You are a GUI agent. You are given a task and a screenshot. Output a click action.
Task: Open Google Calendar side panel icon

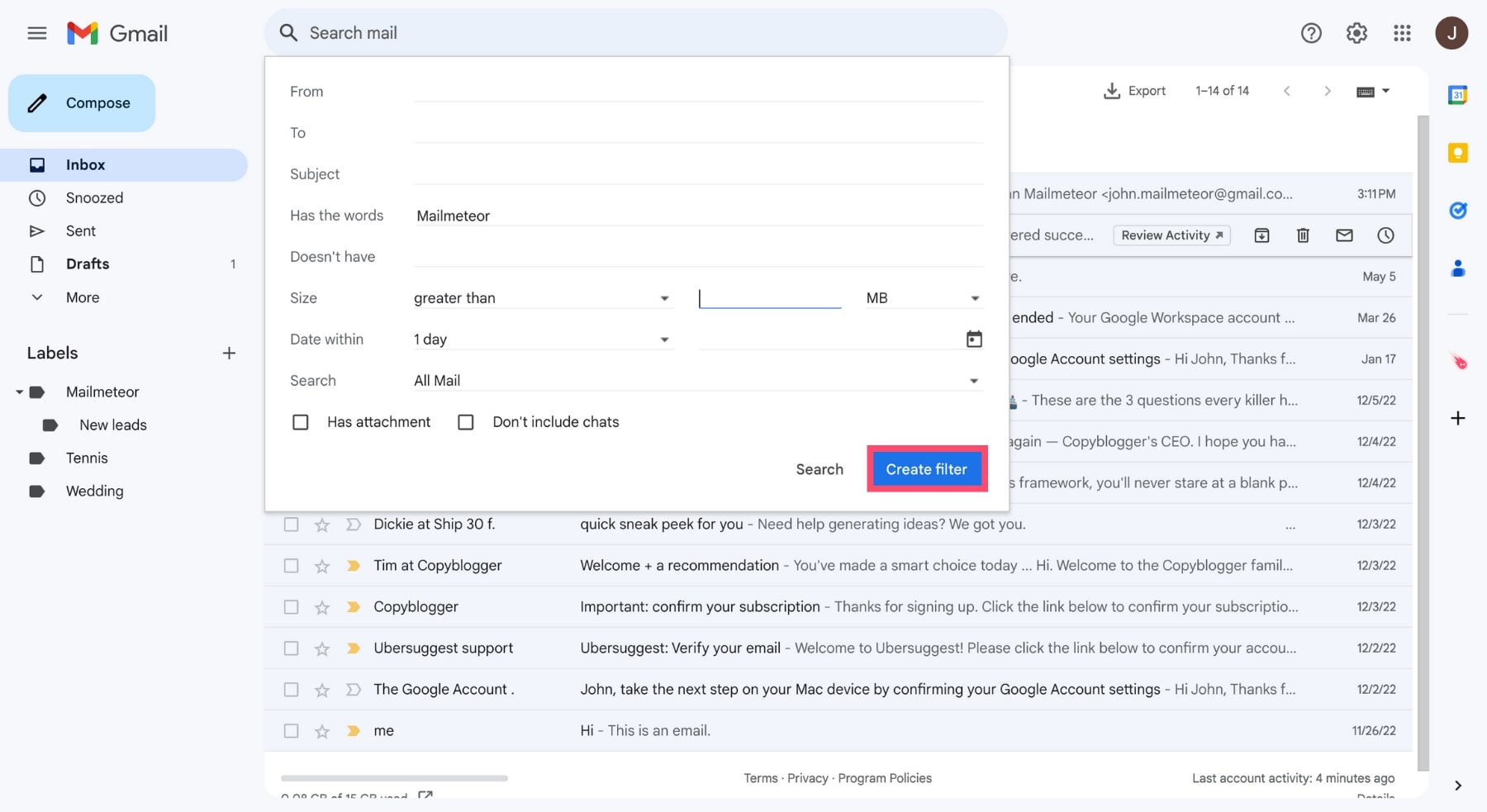point(1458,95)
